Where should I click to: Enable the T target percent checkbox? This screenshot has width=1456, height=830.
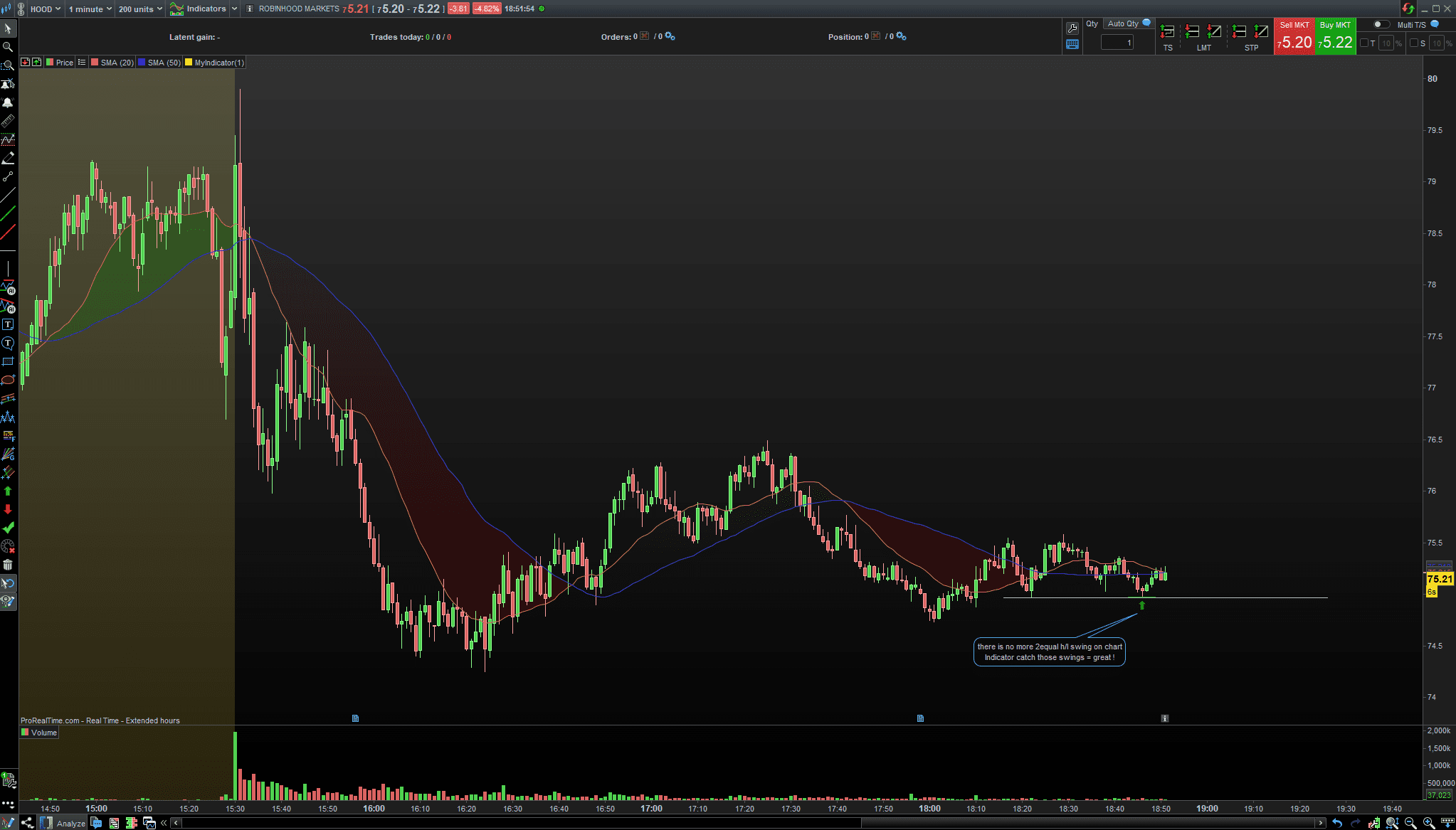pyautogui.click(x=1364, y=43)
